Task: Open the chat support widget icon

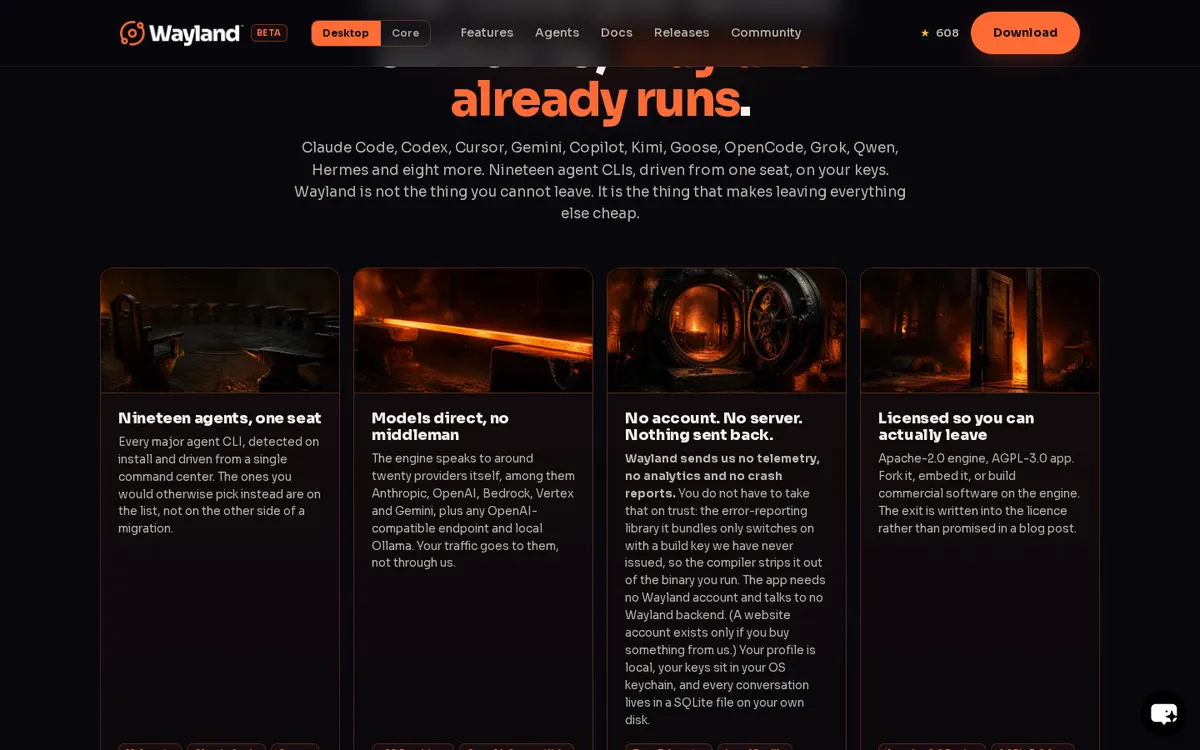Action: point(1164,714)
